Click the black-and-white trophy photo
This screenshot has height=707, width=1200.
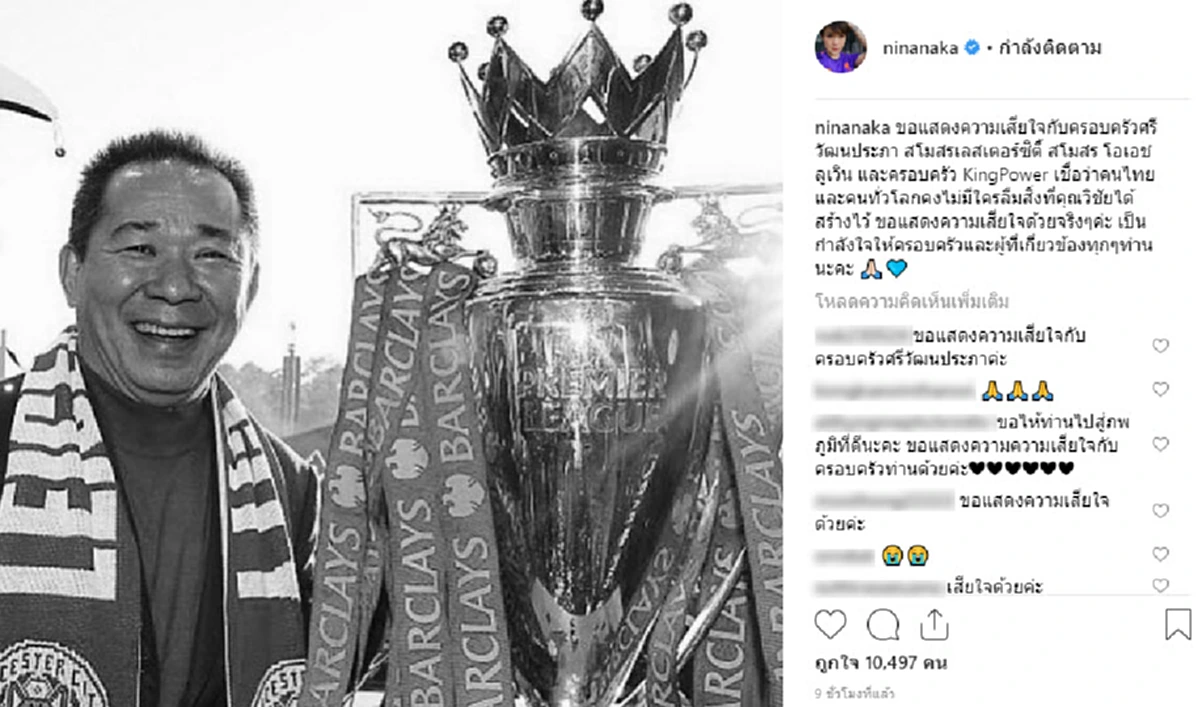(391, 353)
